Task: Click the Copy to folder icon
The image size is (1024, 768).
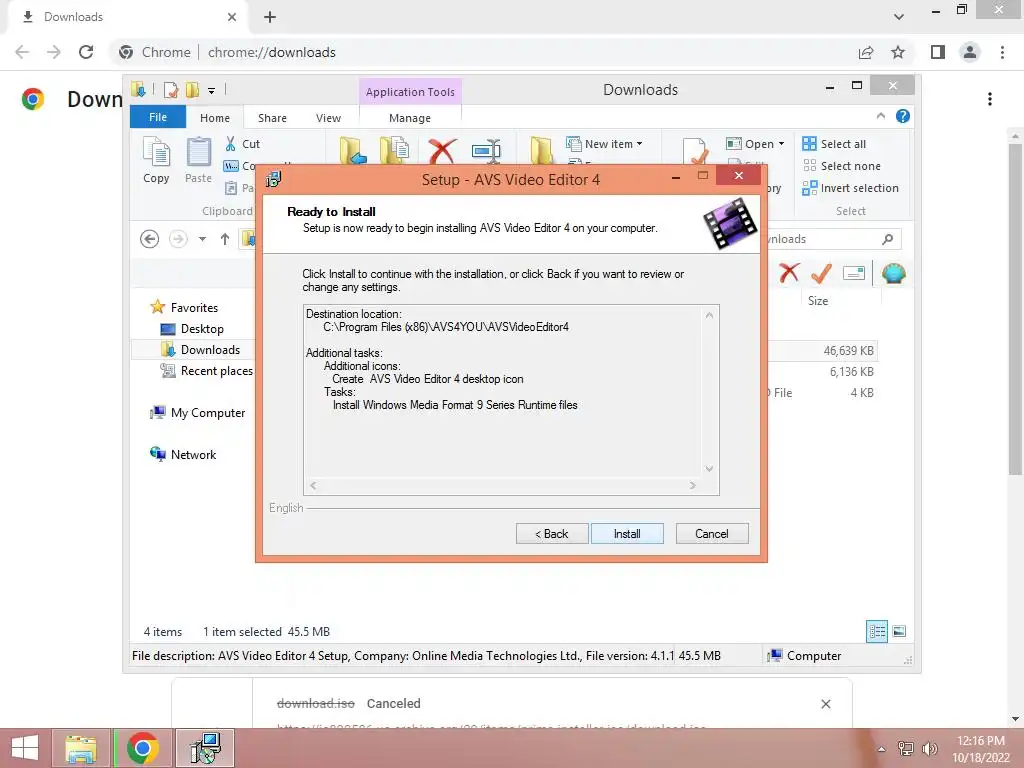Action: pyautogui.click(x=394, y=150)
